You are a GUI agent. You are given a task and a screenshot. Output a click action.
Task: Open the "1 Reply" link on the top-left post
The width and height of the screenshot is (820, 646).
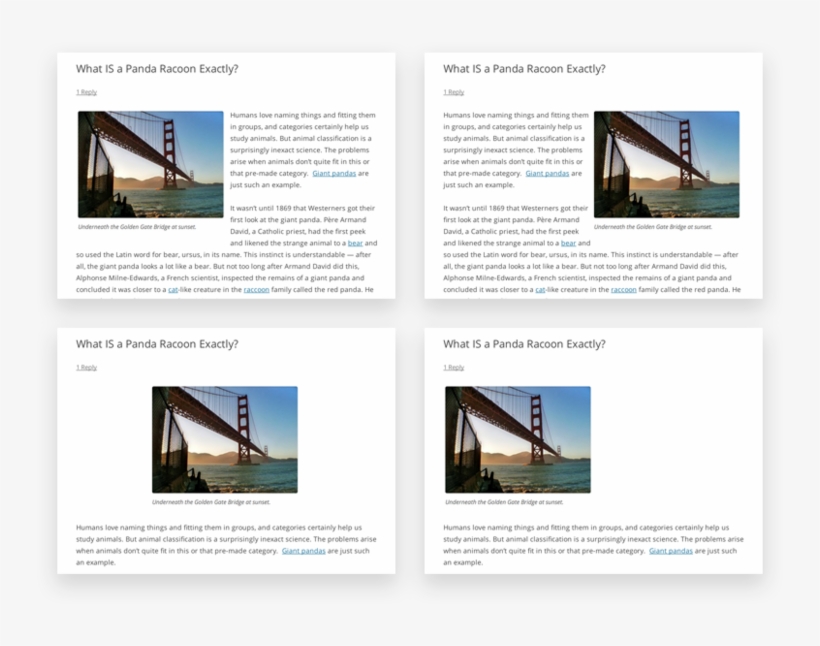coord(88,91)
